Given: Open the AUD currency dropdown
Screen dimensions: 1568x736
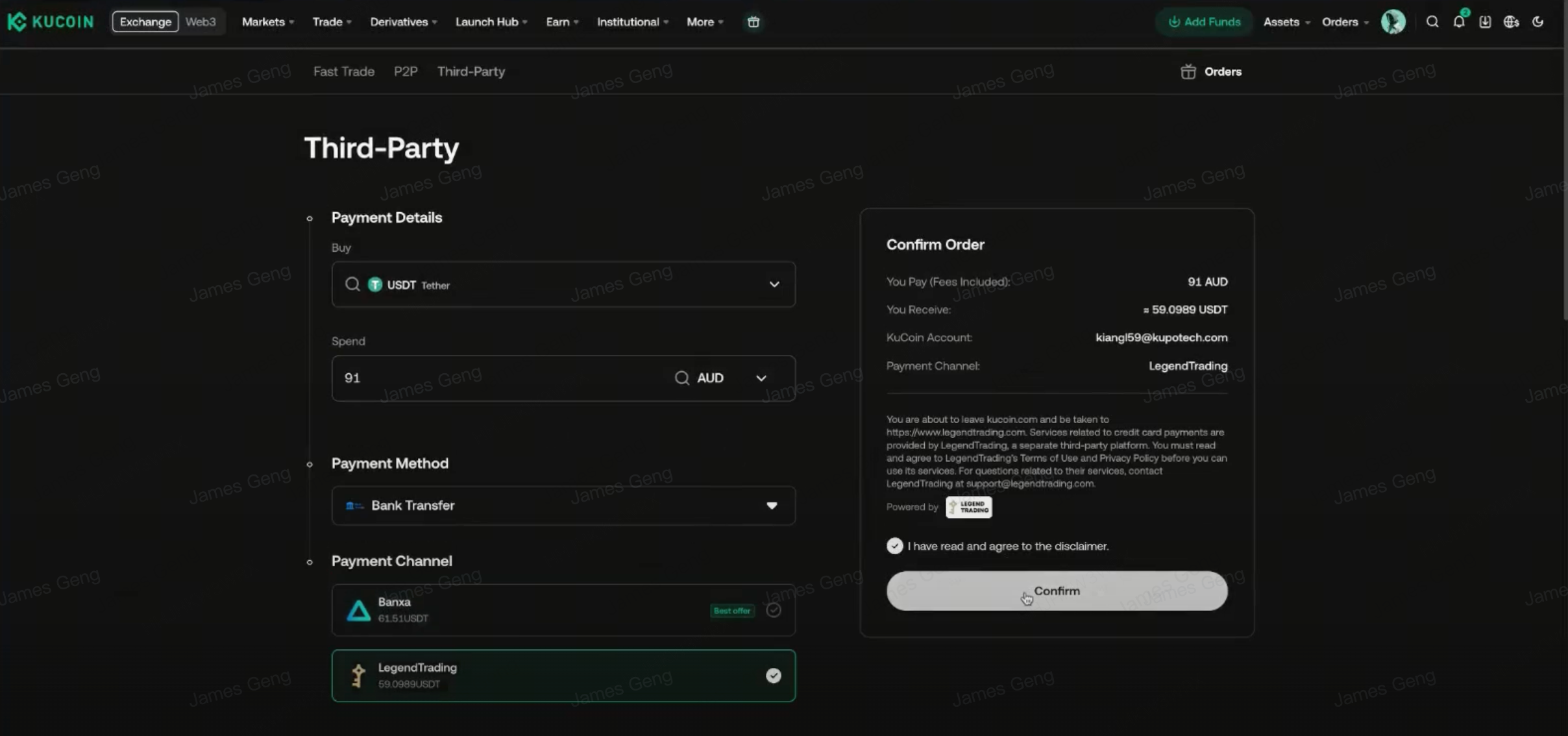Looking at the screenshot, I should [721, 378].
